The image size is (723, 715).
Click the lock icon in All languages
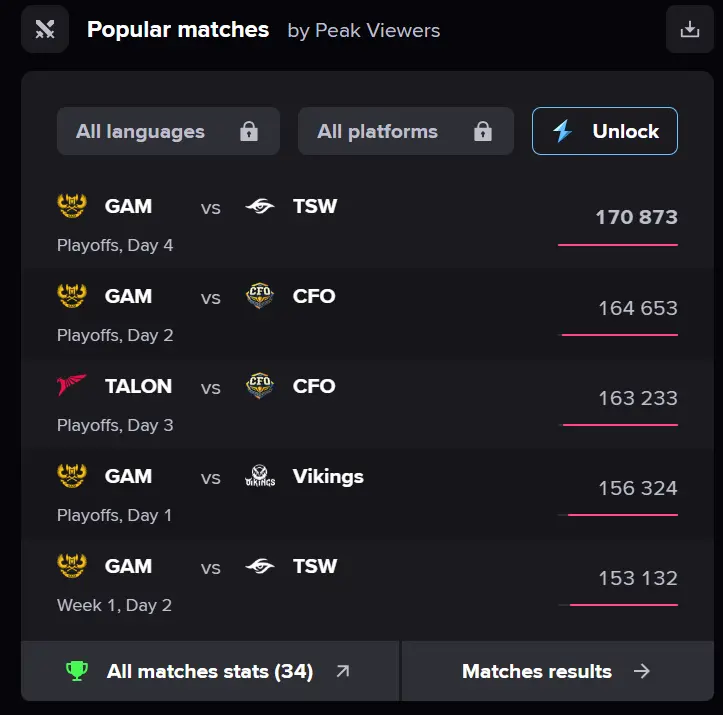(x=249, y=131)
